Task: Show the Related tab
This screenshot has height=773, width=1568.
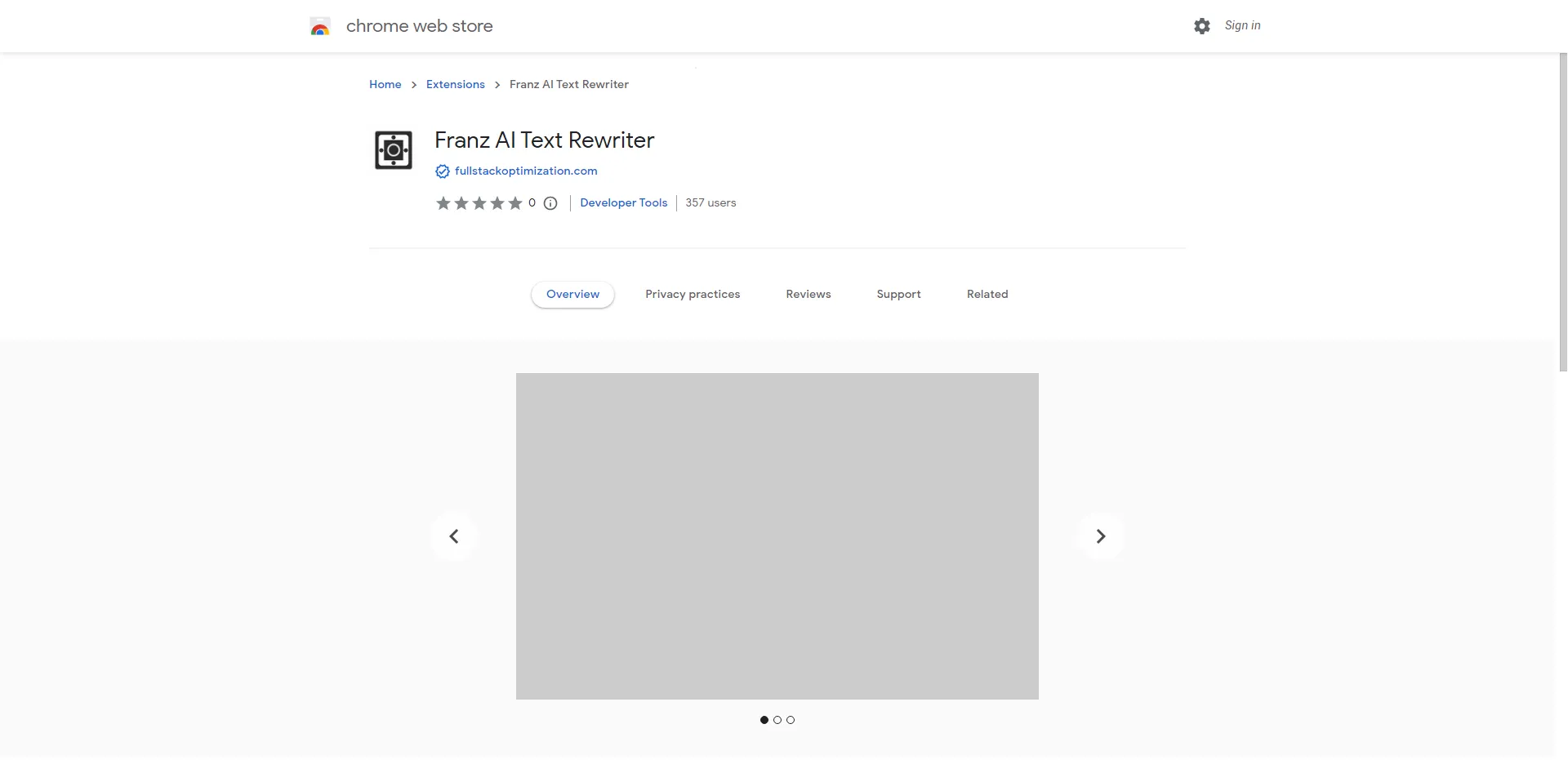Action: tap(987, 295)
